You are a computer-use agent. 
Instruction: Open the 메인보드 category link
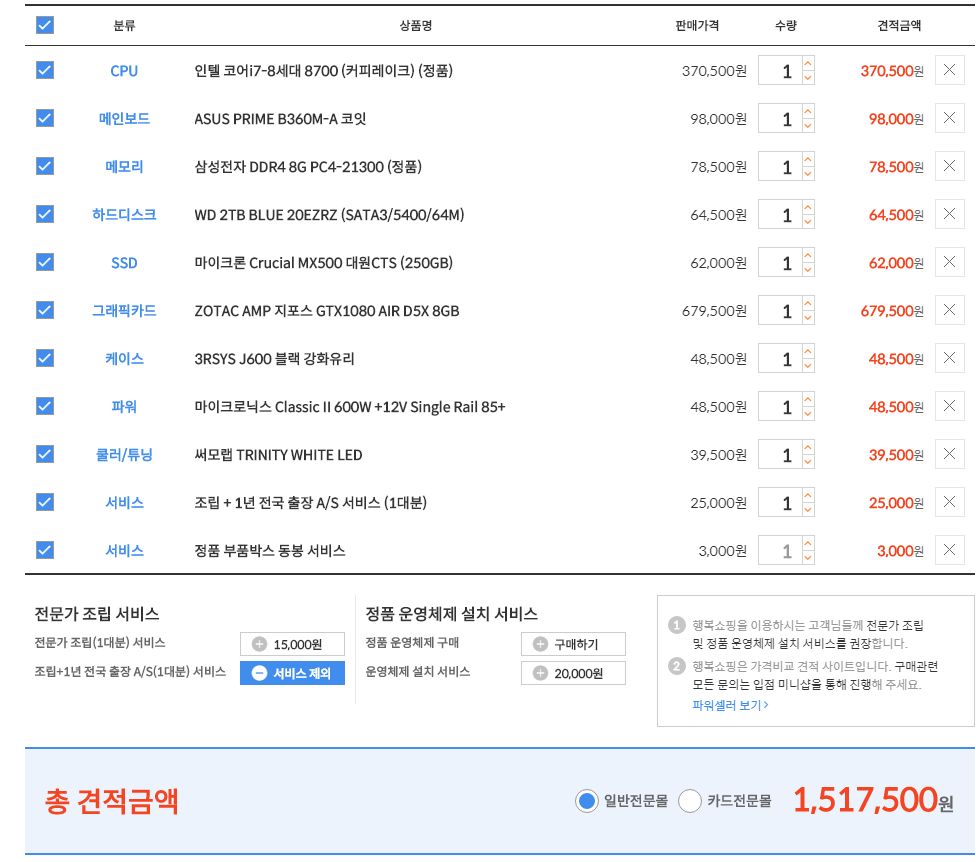pos(124,119)
